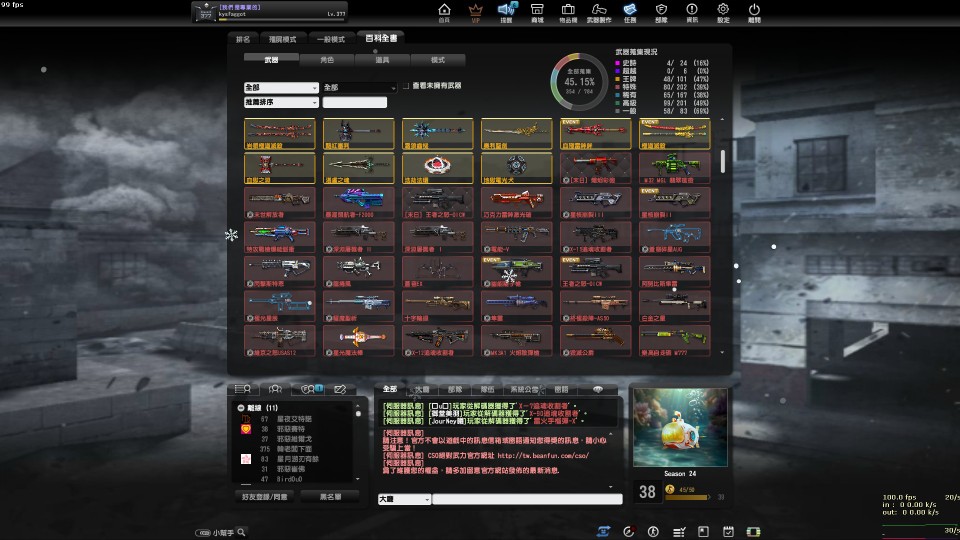960x540 pixels.
Task: Switch to the 排名 ranking tab
Action: pos(243,39)
